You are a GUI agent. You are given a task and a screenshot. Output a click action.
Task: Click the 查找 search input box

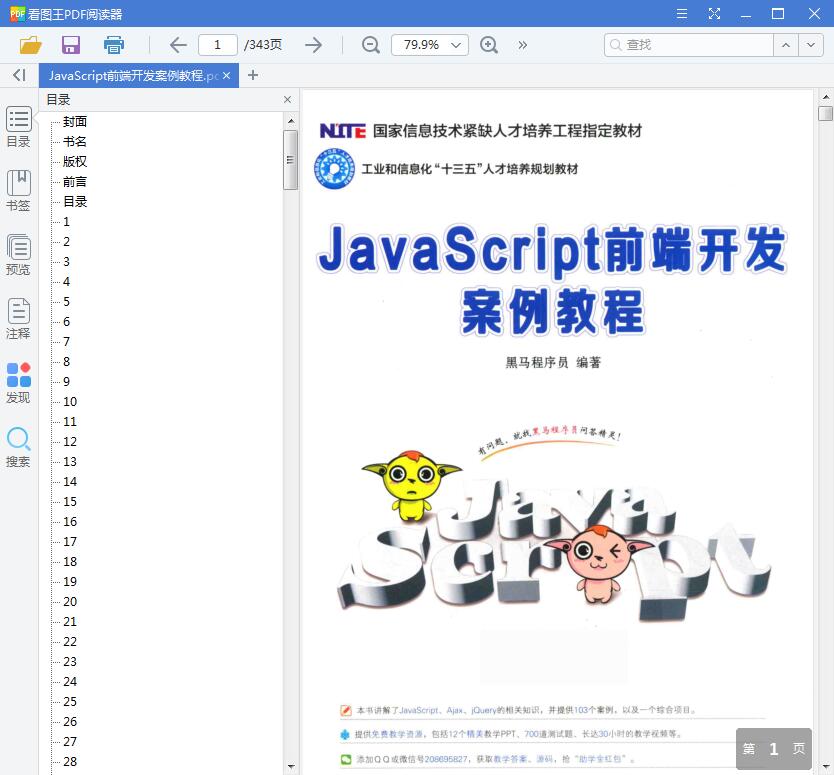click(x=689, y=45)
